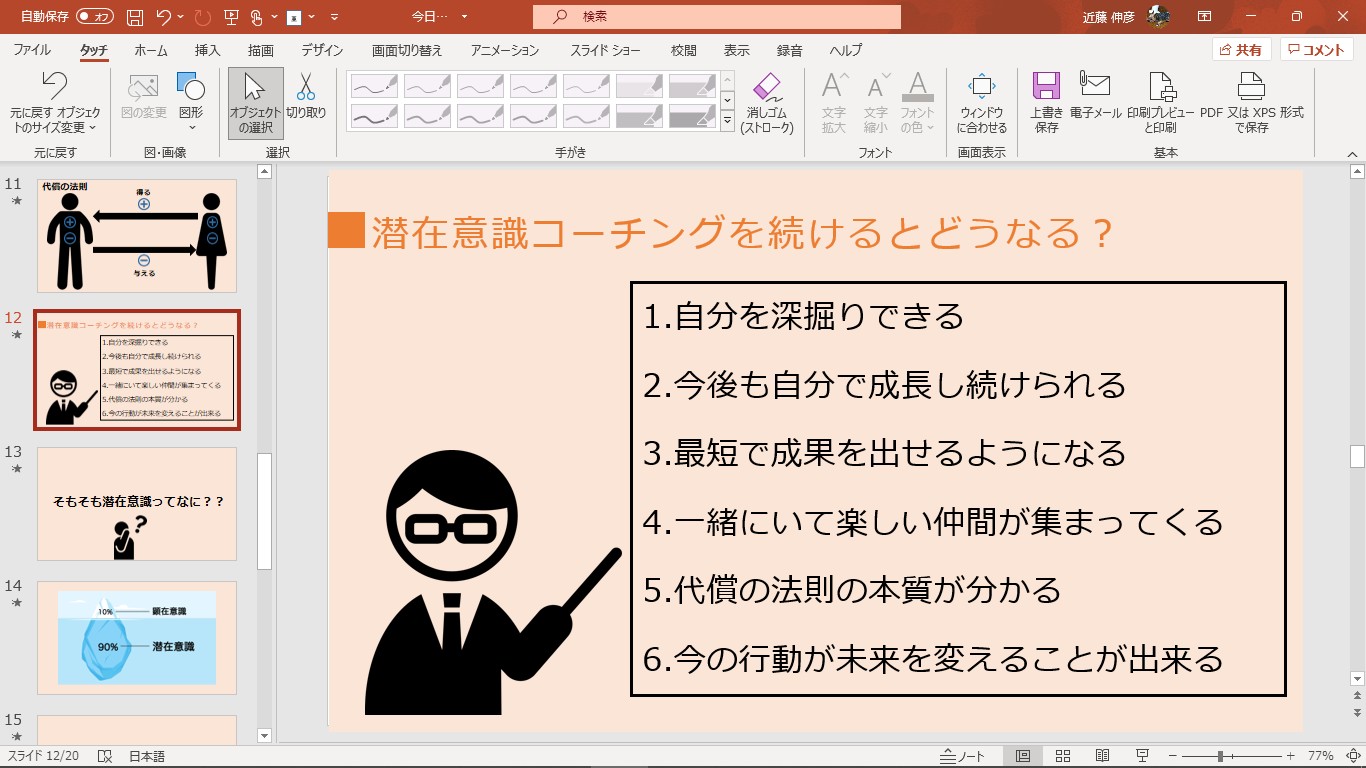Select slide 11 thumbnail 代償の法則

click(x=137, y=236)
